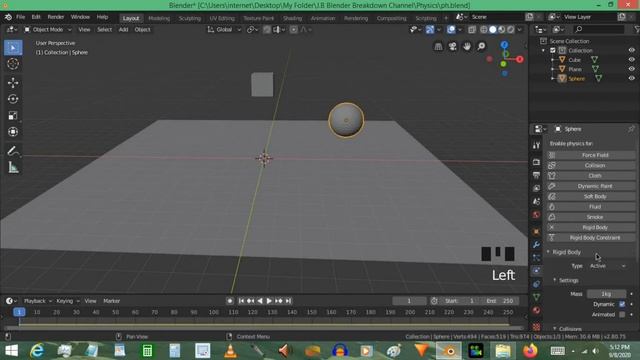Open the Rigid Body Type dropdown
The height and width of the screenshot is (360, 640).
[607, 266]
